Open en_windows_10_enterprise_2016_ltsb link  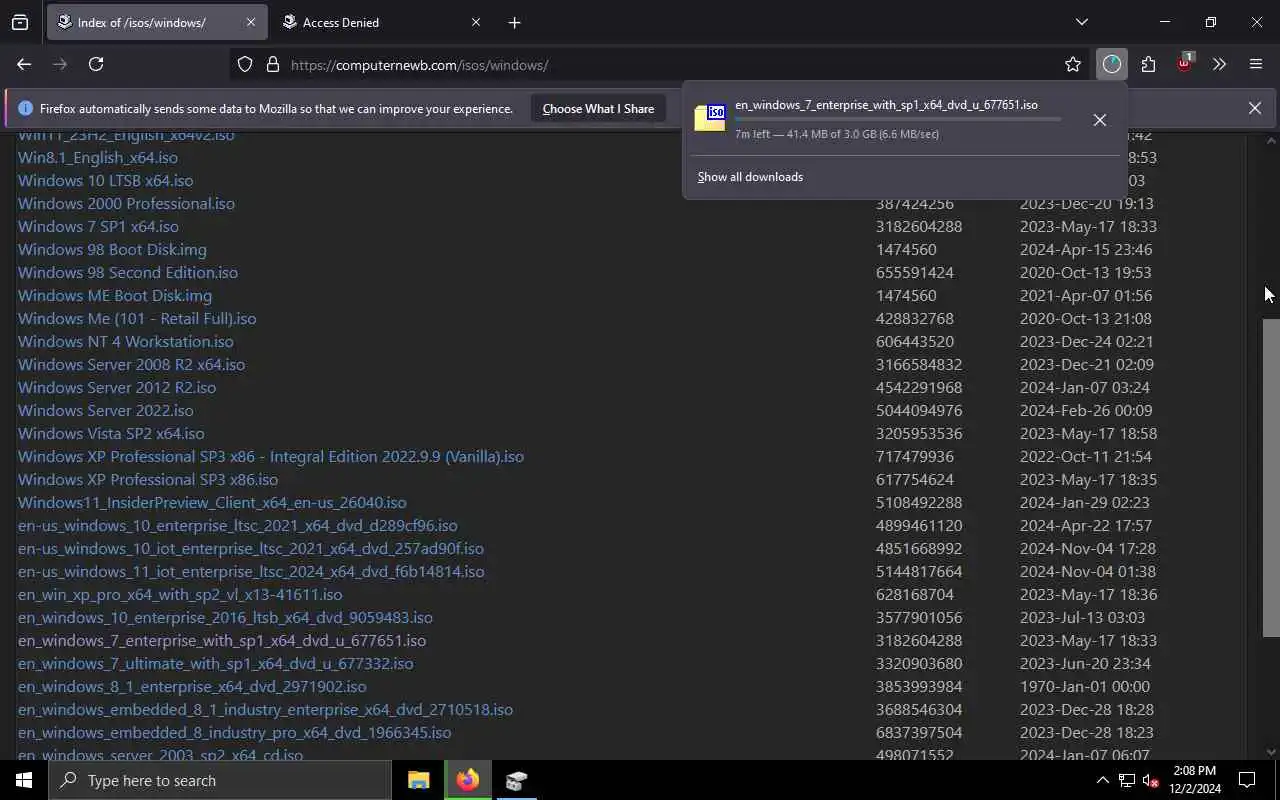tap(225, 617)
